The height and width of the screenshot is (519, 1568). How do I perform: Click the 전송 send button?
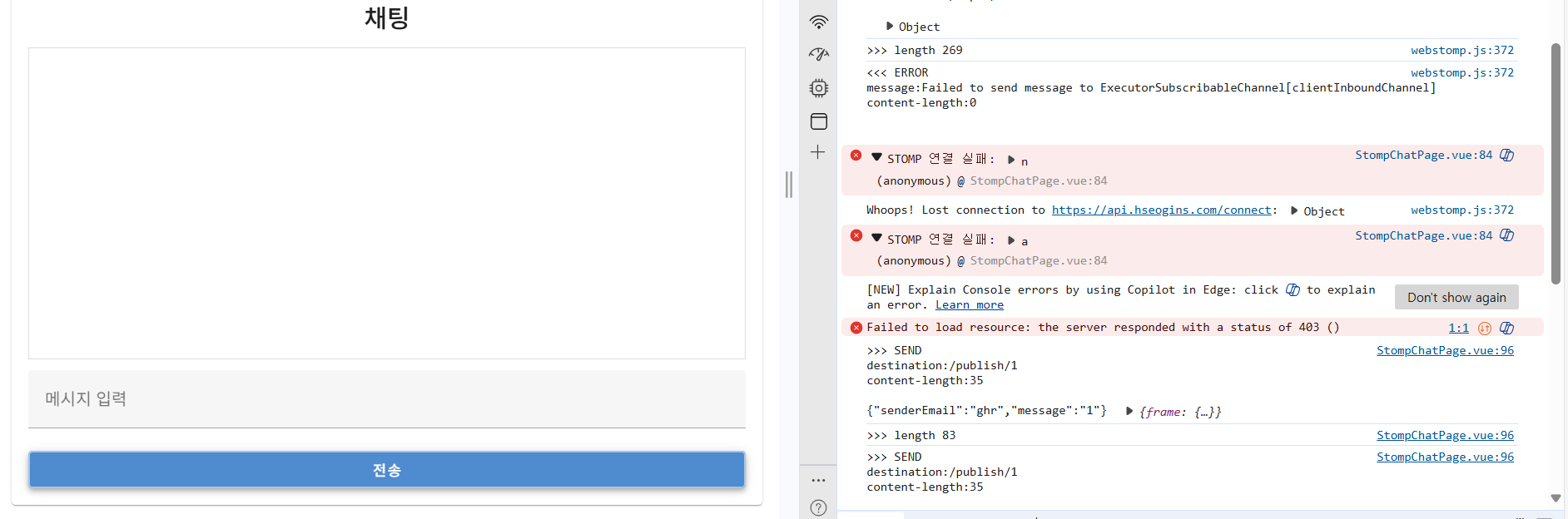coord(387,470)
